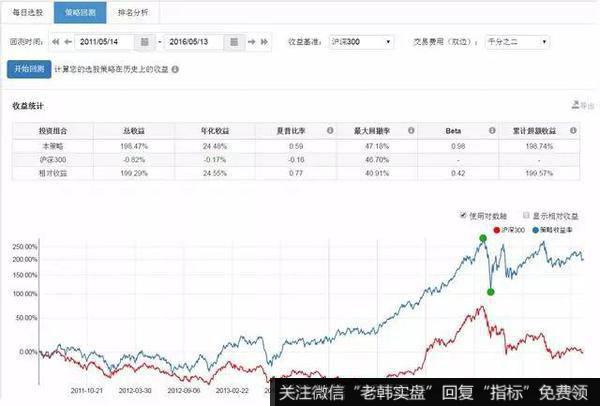Screen dimensions: 600x406
Task: Select the green peak marker on the chart
Action: [x=483, y=238]
